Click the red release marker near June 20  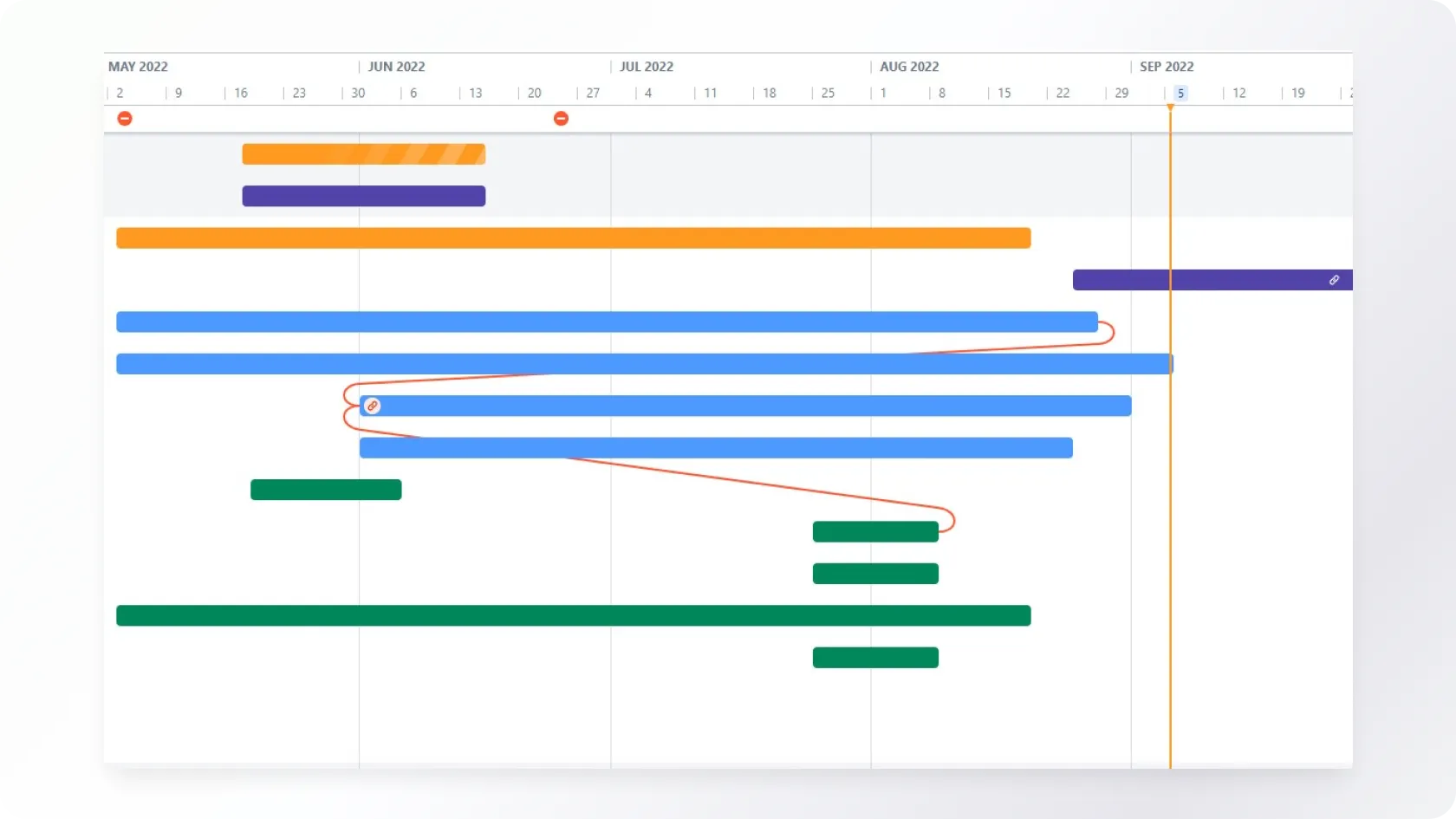click(561, 119)
